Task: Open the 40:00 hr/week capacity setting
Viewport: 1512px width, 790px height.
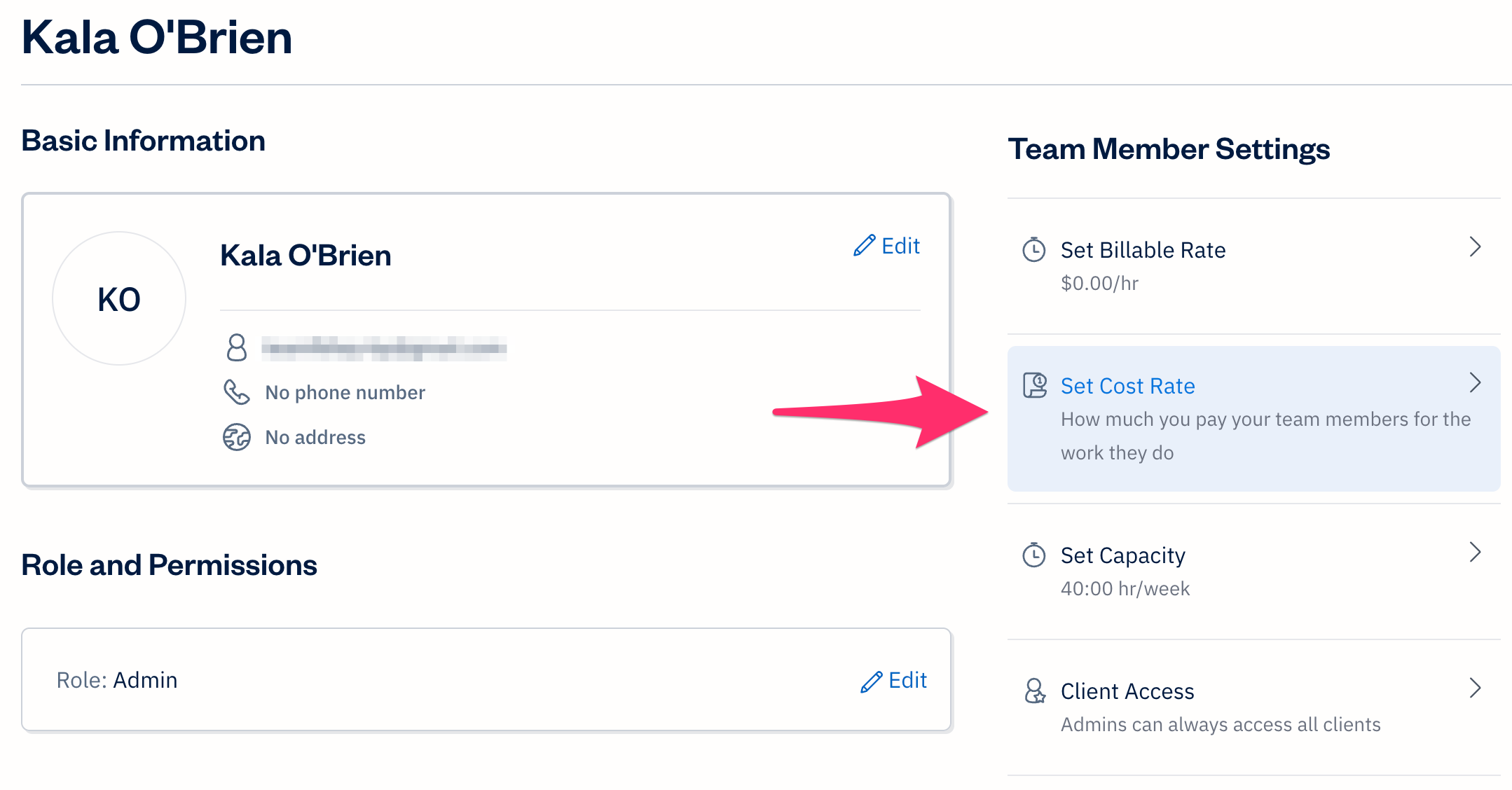Action: [1125, 588]
